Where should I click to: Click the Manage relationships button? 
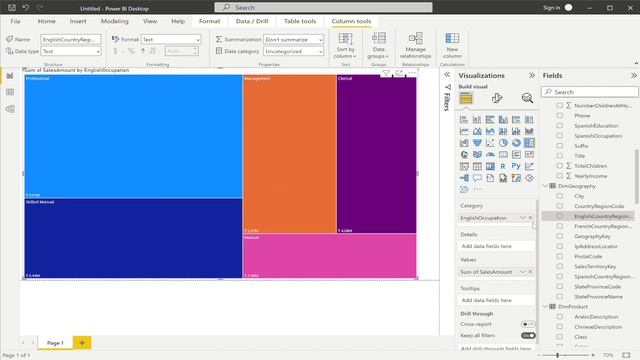coord(416,46)
